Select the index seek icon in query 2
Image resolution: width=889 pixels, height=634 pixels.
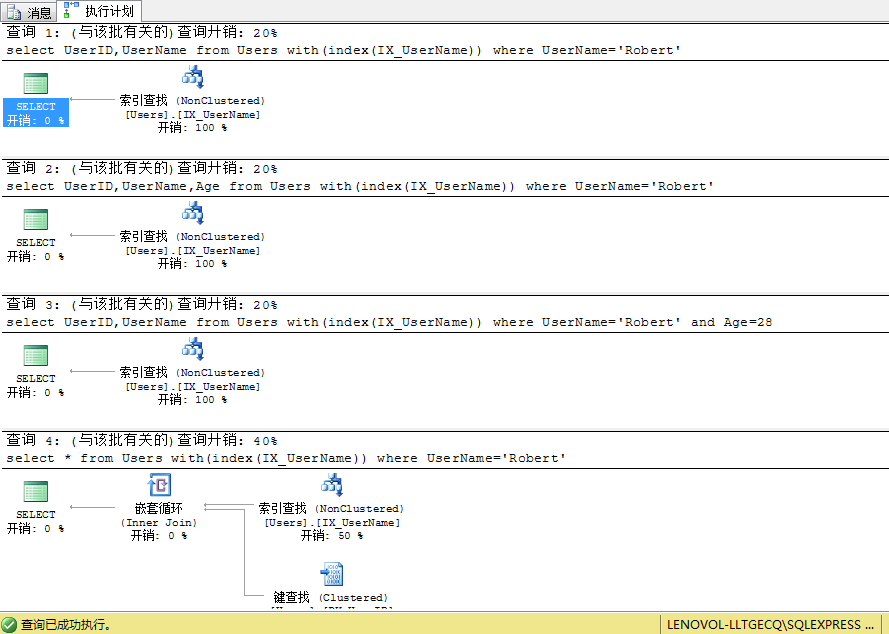[x=192, y=213]
